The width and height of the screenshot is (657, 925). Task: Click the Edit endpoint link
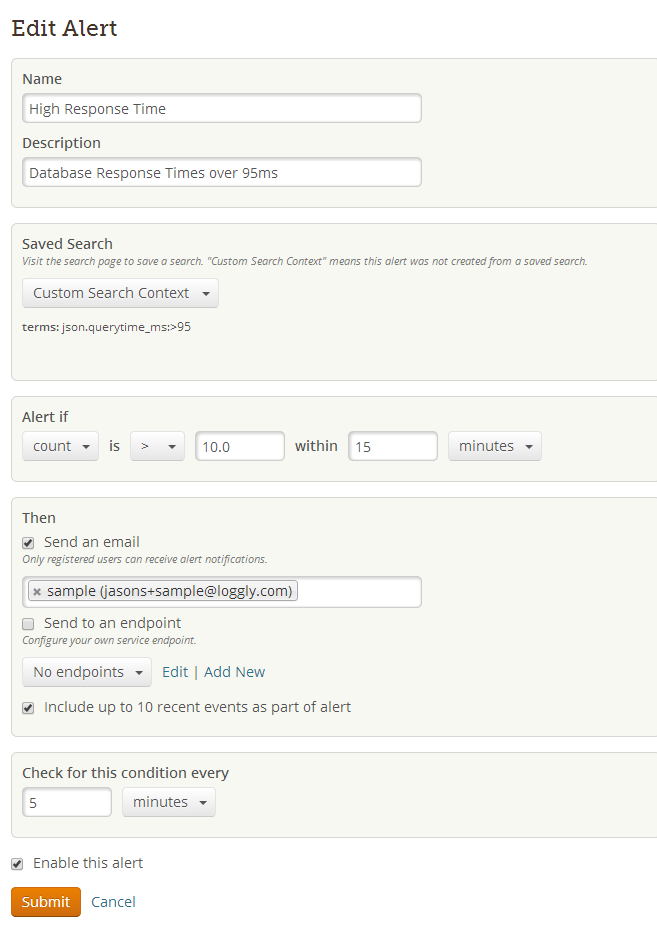click(175, 672)
